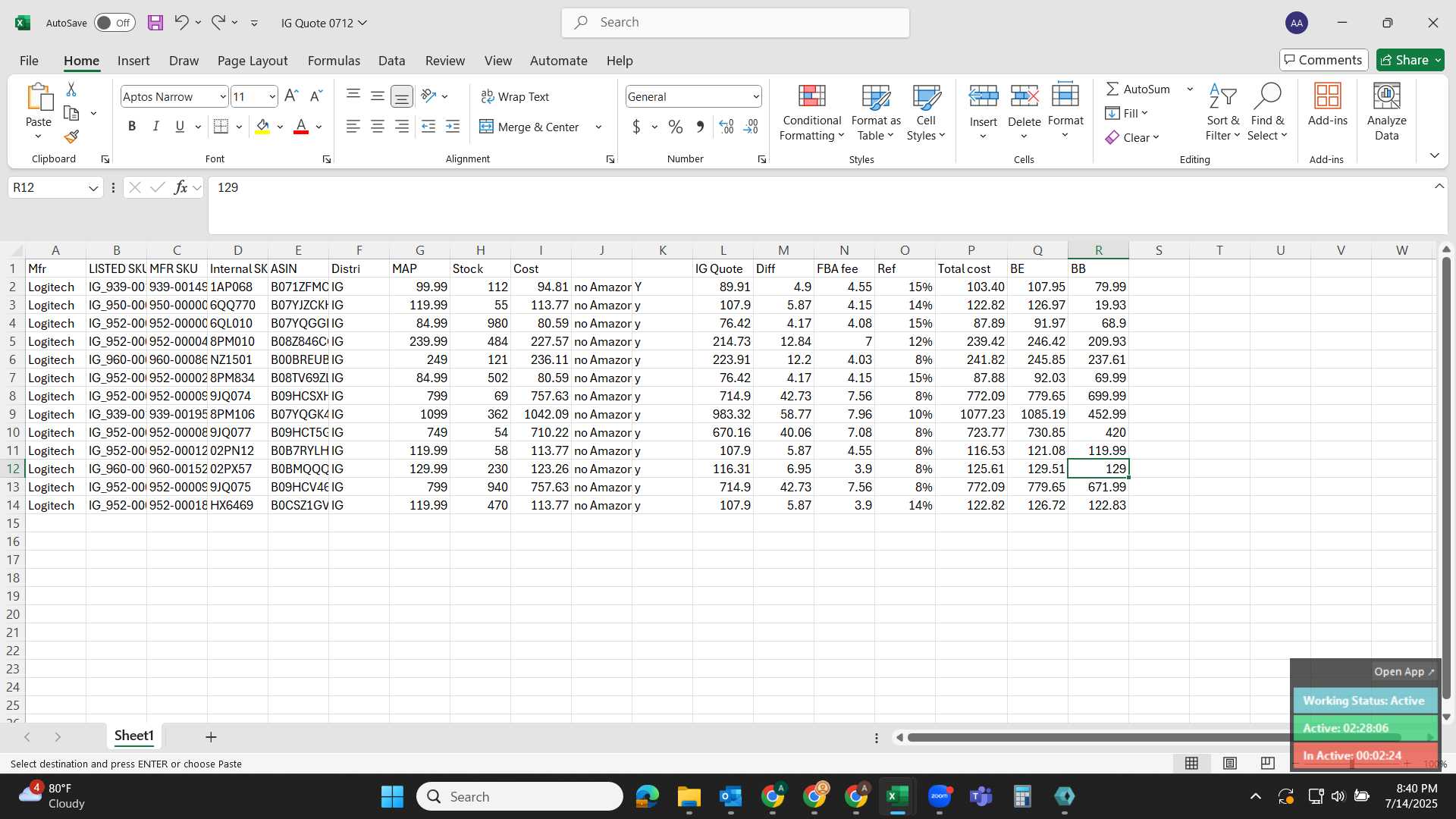Open the font name dropdown Aptos Narrow
The image size is (1456, 819).
(x=223, y=96)
